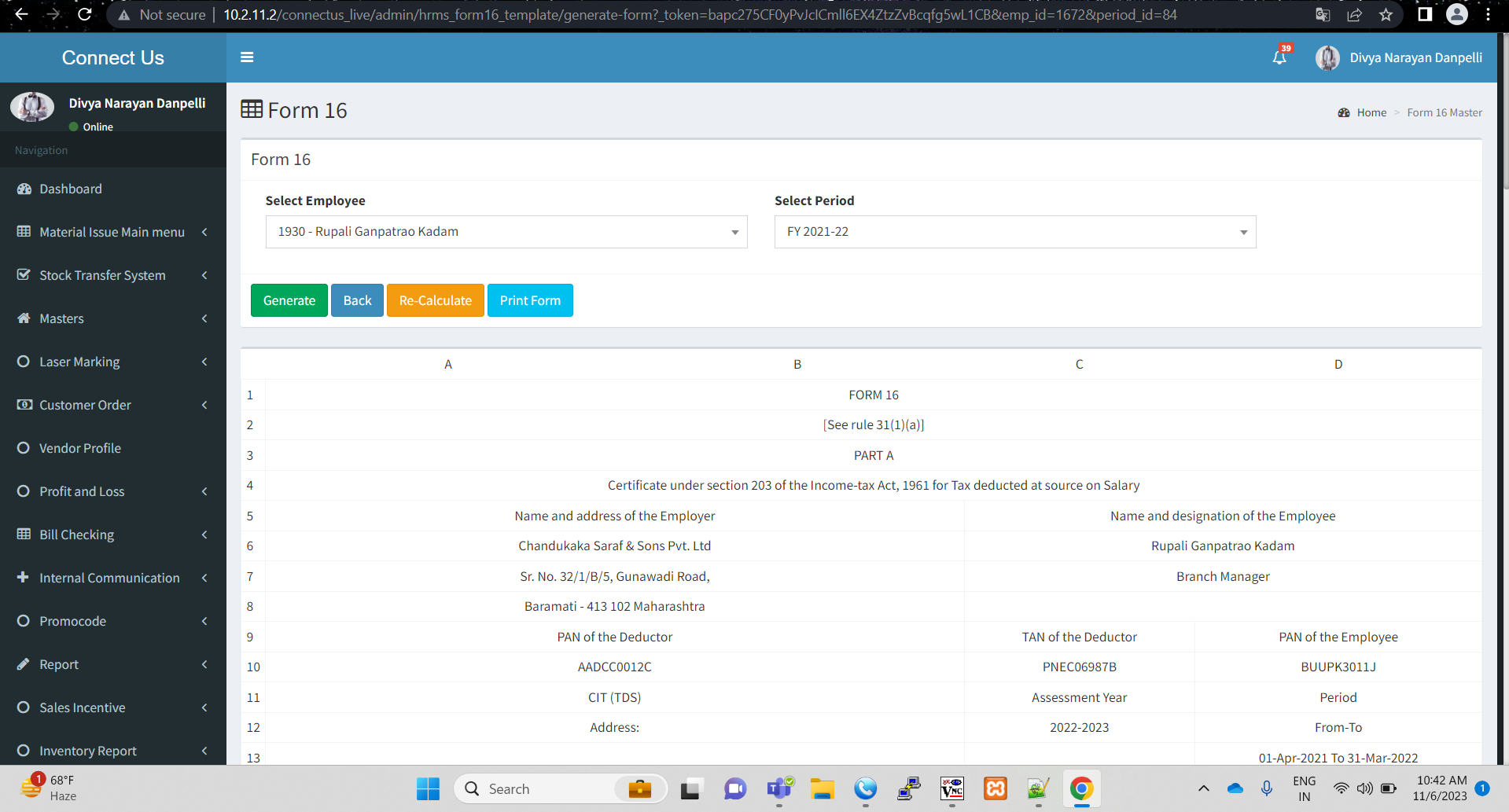Click the Vendor Profile circle icon
1509x812 pixels.
click(x=24, y=448)
